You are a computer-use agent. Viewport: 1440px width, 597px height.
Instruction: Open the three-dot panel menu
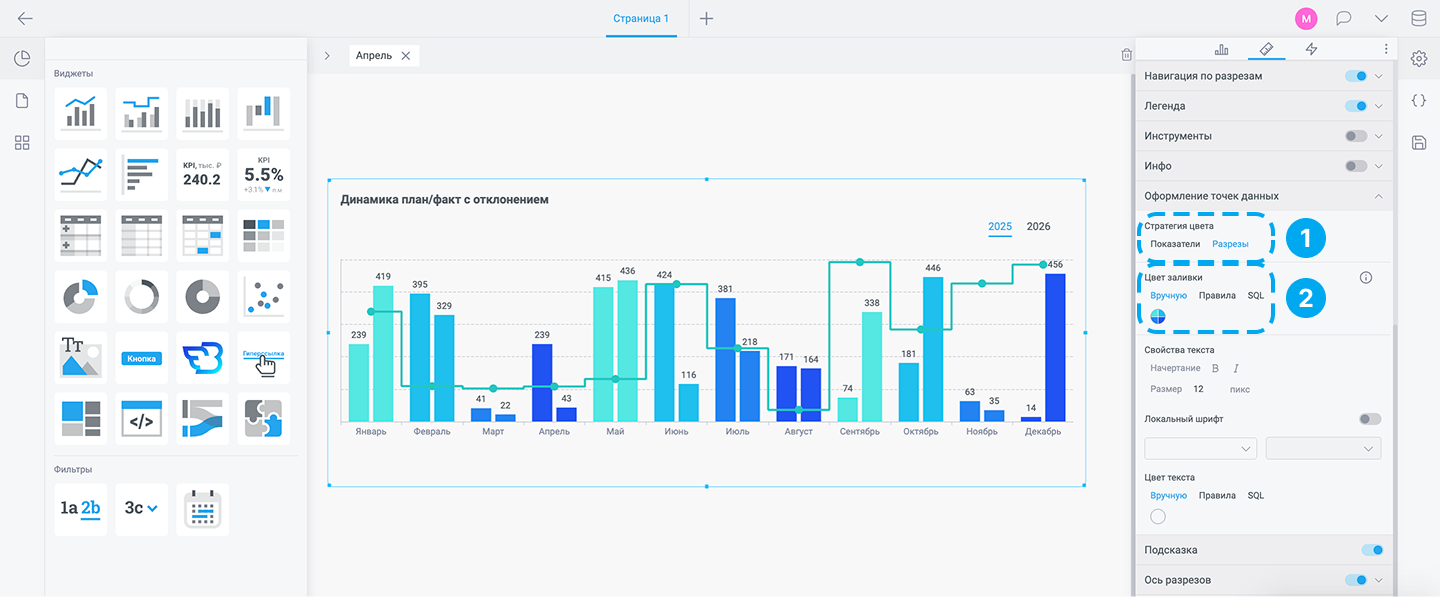[x=1386, y=49]
